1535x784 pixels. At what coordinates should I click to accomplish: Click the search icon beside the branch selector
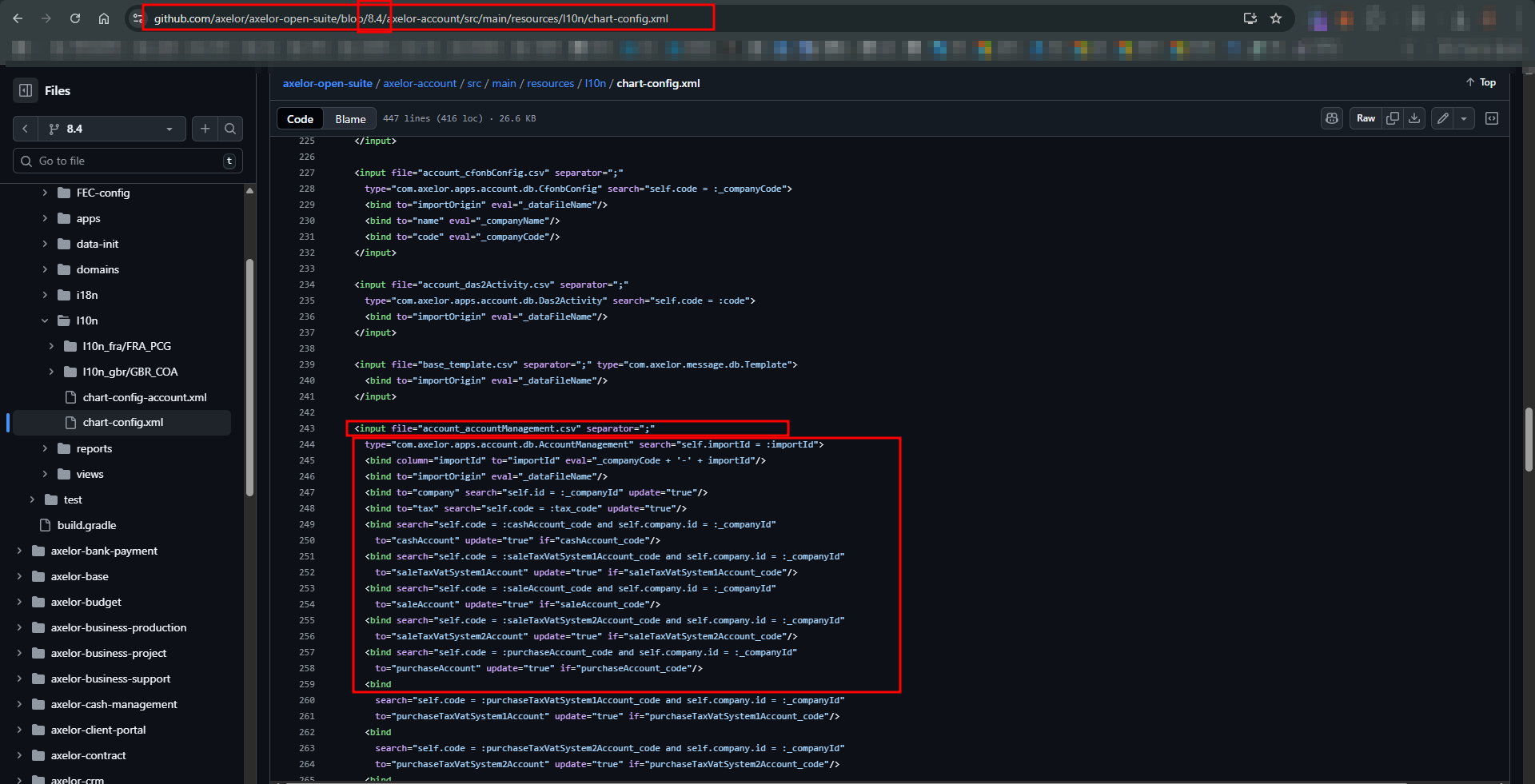point(230,129)
